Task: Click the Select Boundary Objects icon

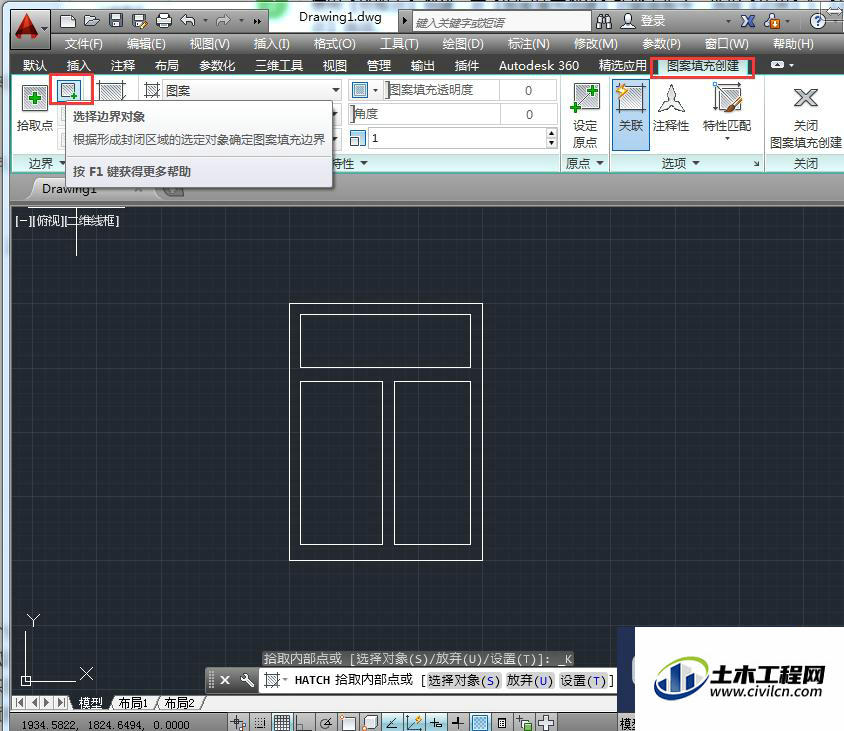Action: (x=70, y=90)
